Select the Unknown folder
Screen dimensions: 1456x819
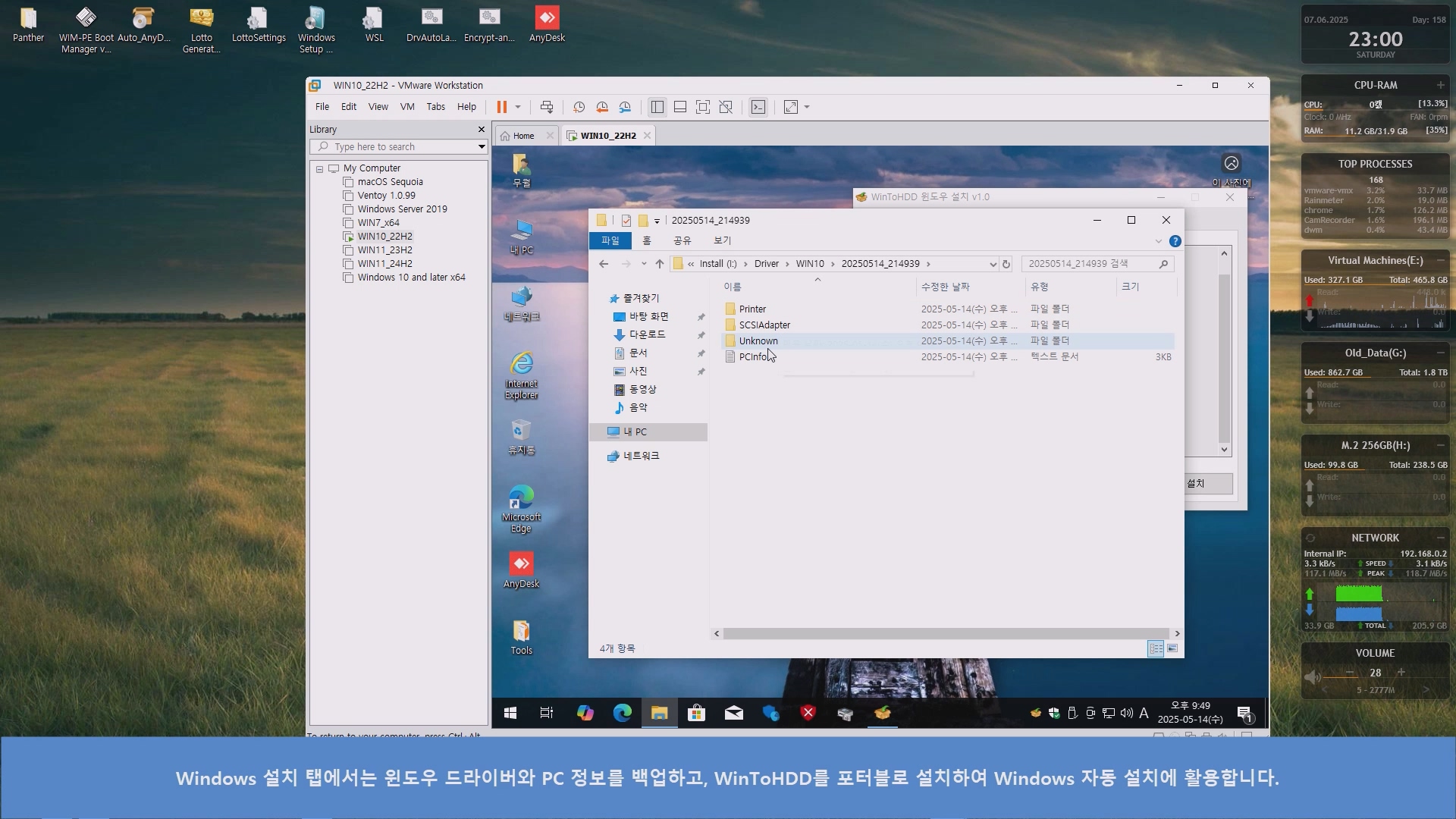tap(758, 341)
